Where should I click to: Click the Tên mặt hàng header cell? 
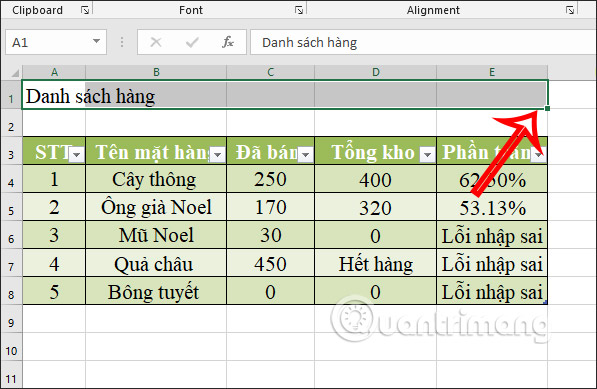coord(156,151)
